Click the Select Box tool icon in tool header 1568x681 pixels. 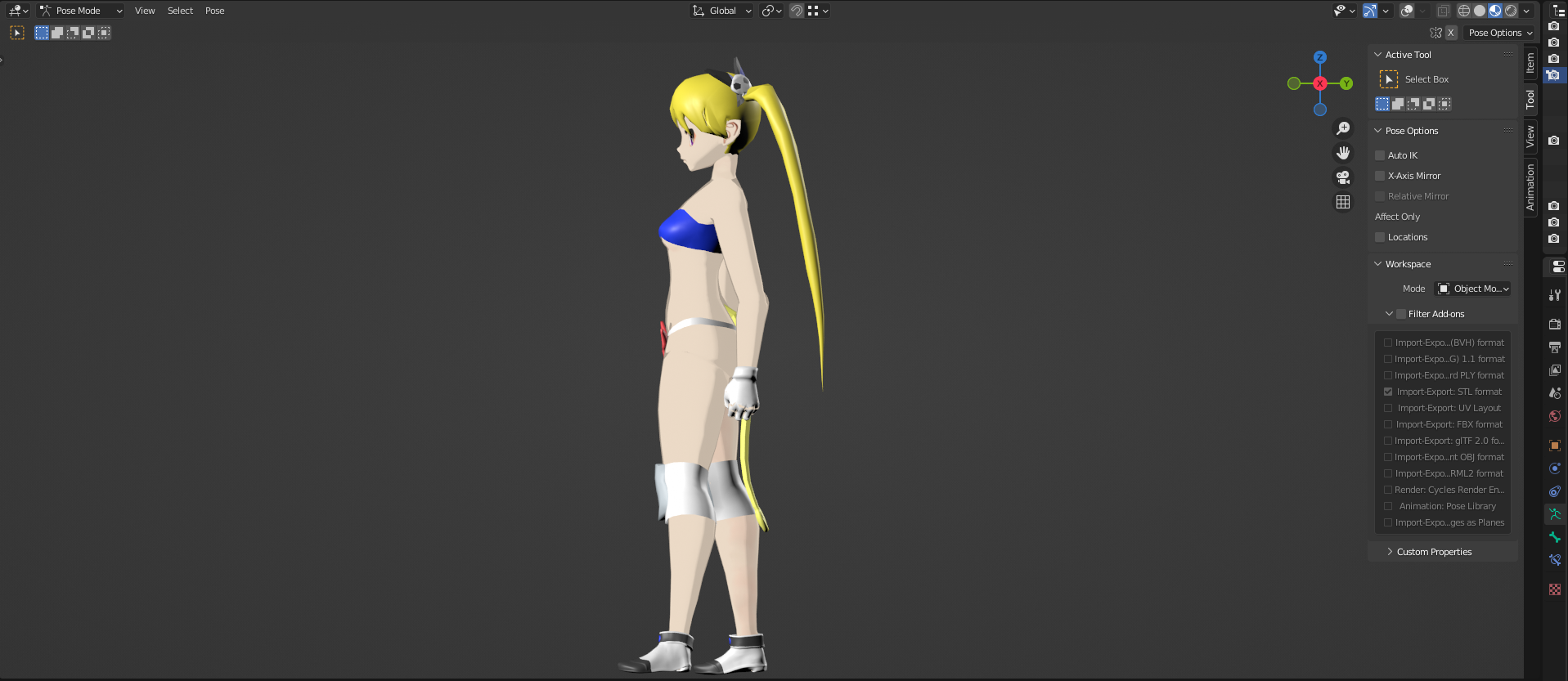click(17, 33)
